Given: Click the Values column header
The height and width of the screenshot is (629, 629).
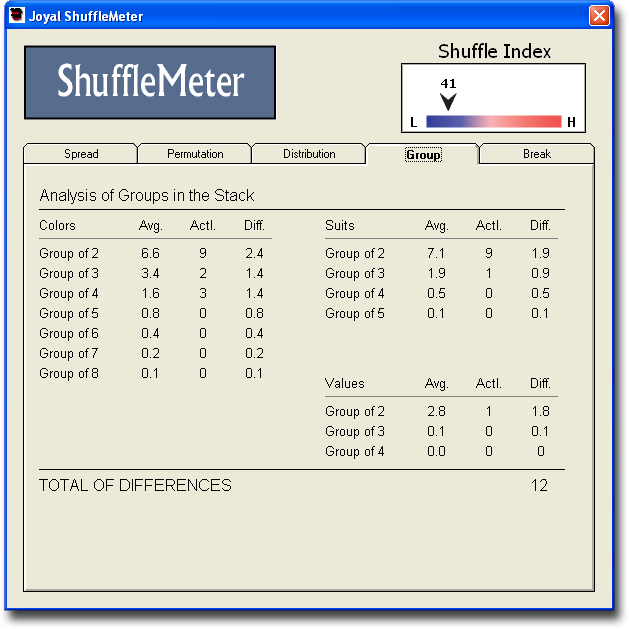Looking at the screenshot, I should [x=345, y=383].
